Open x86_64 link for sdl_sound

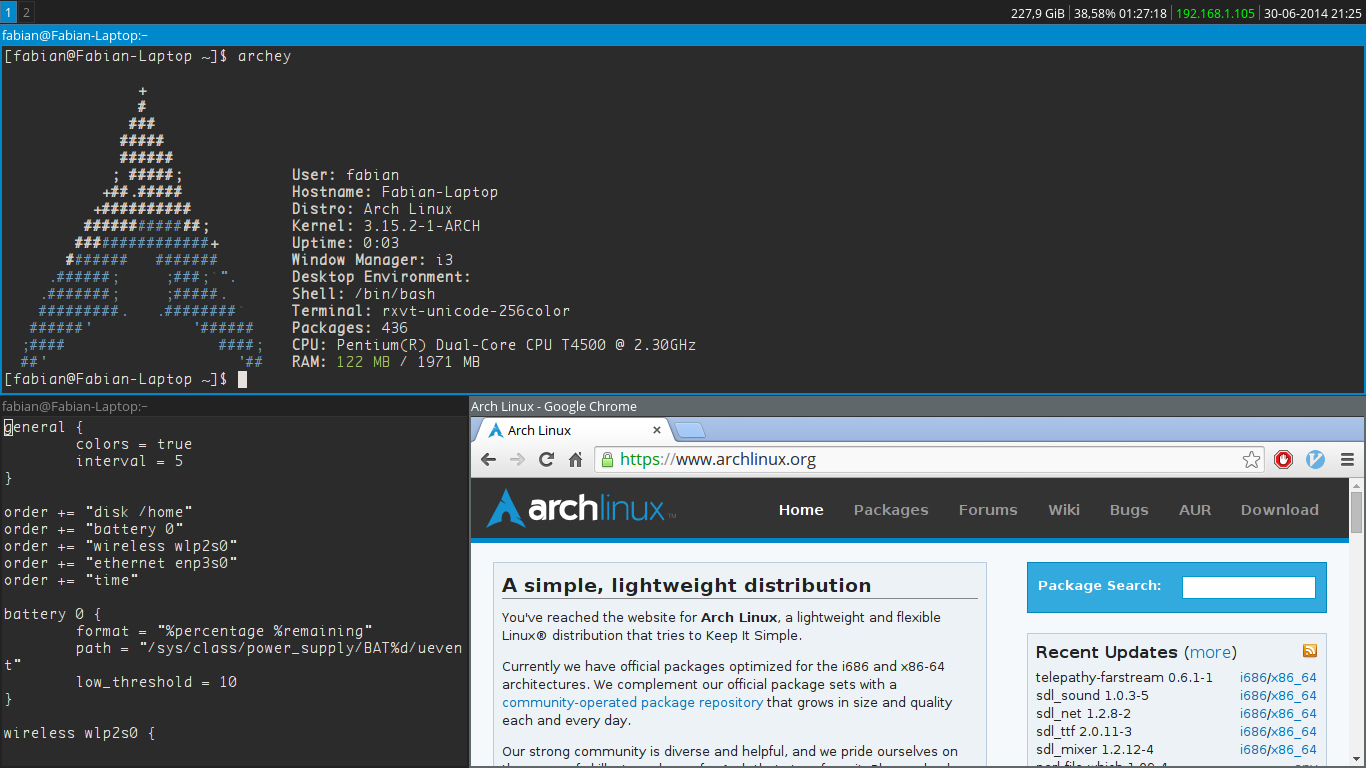tap(1294, 696)
